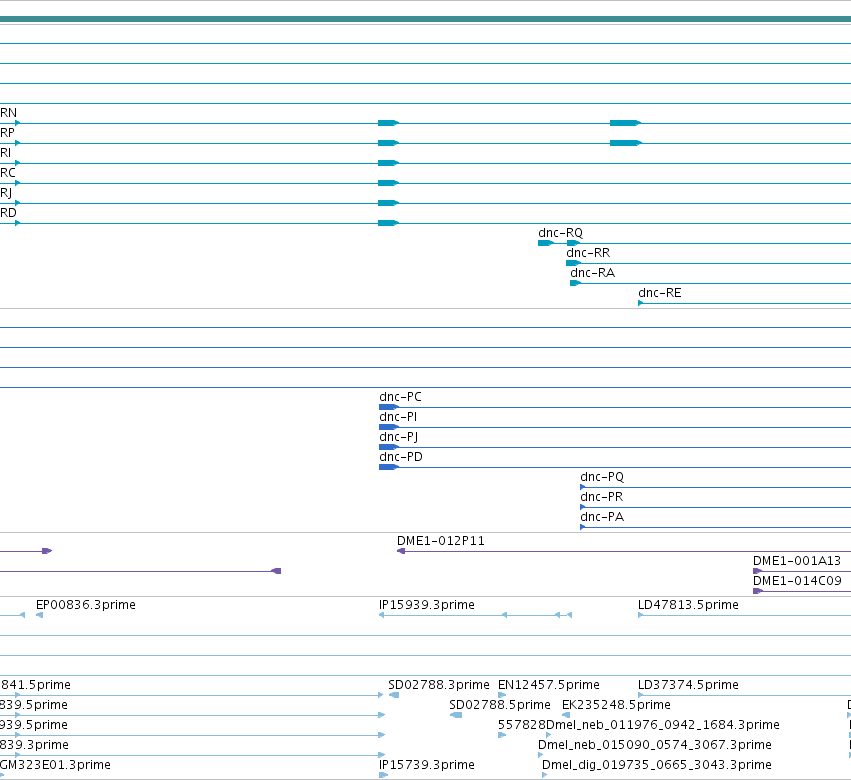Image resolution: width=851 pixels, height=780 pixels.
Task: Click the IP15939.3prime EST label
Action: click(427, 605)
